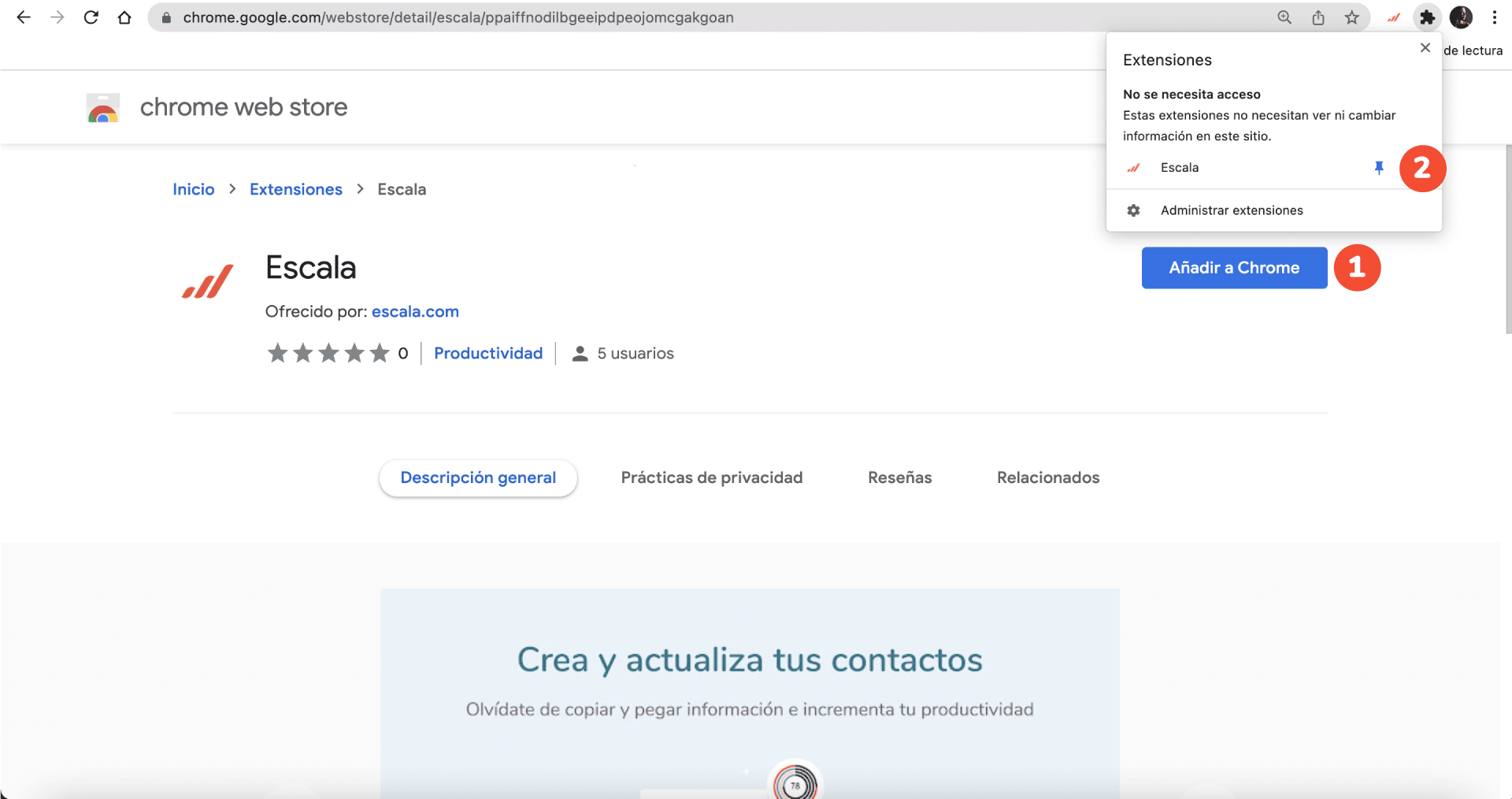
Task: Reload the page
Action: point(91,17)
